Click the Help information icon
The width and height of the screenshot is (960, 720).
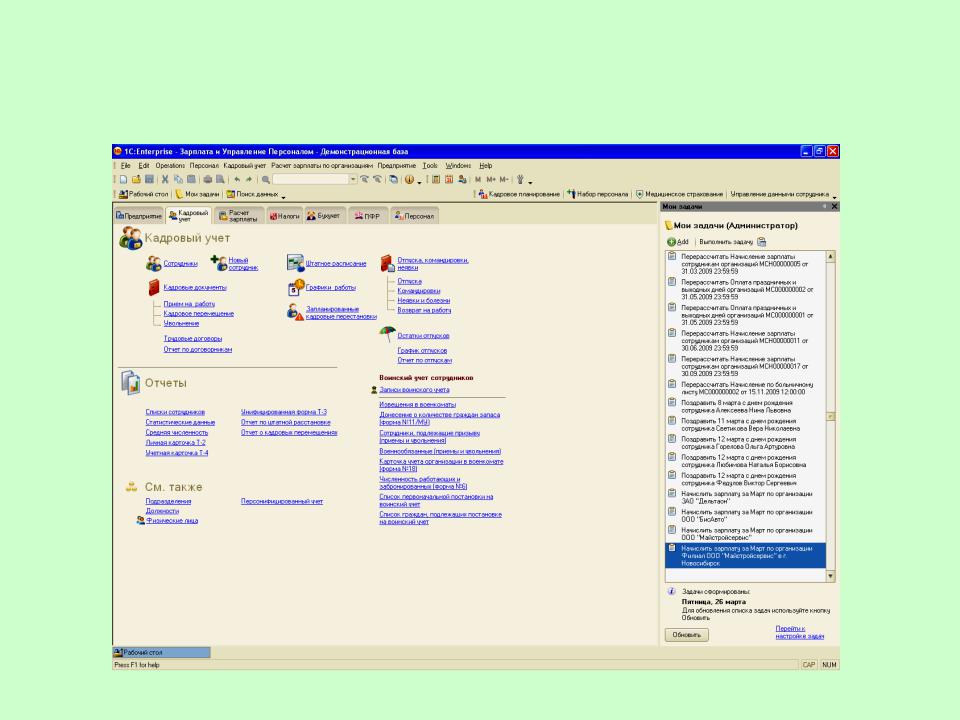[409, 179]
